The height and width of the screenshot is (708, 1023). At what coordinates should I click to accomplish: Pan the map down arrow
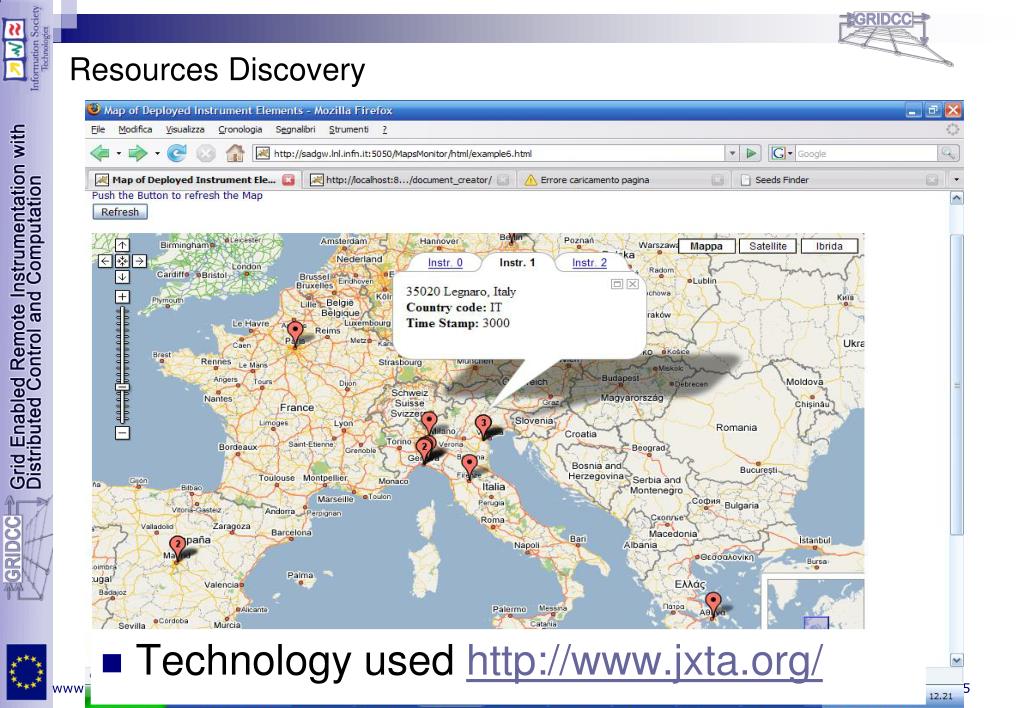click(x=122, y=277)
